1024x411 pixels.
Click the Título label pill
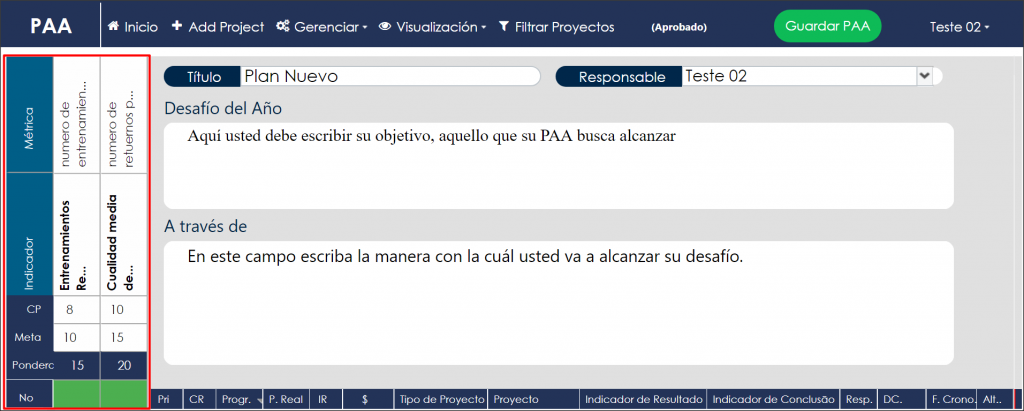(203, 76)
